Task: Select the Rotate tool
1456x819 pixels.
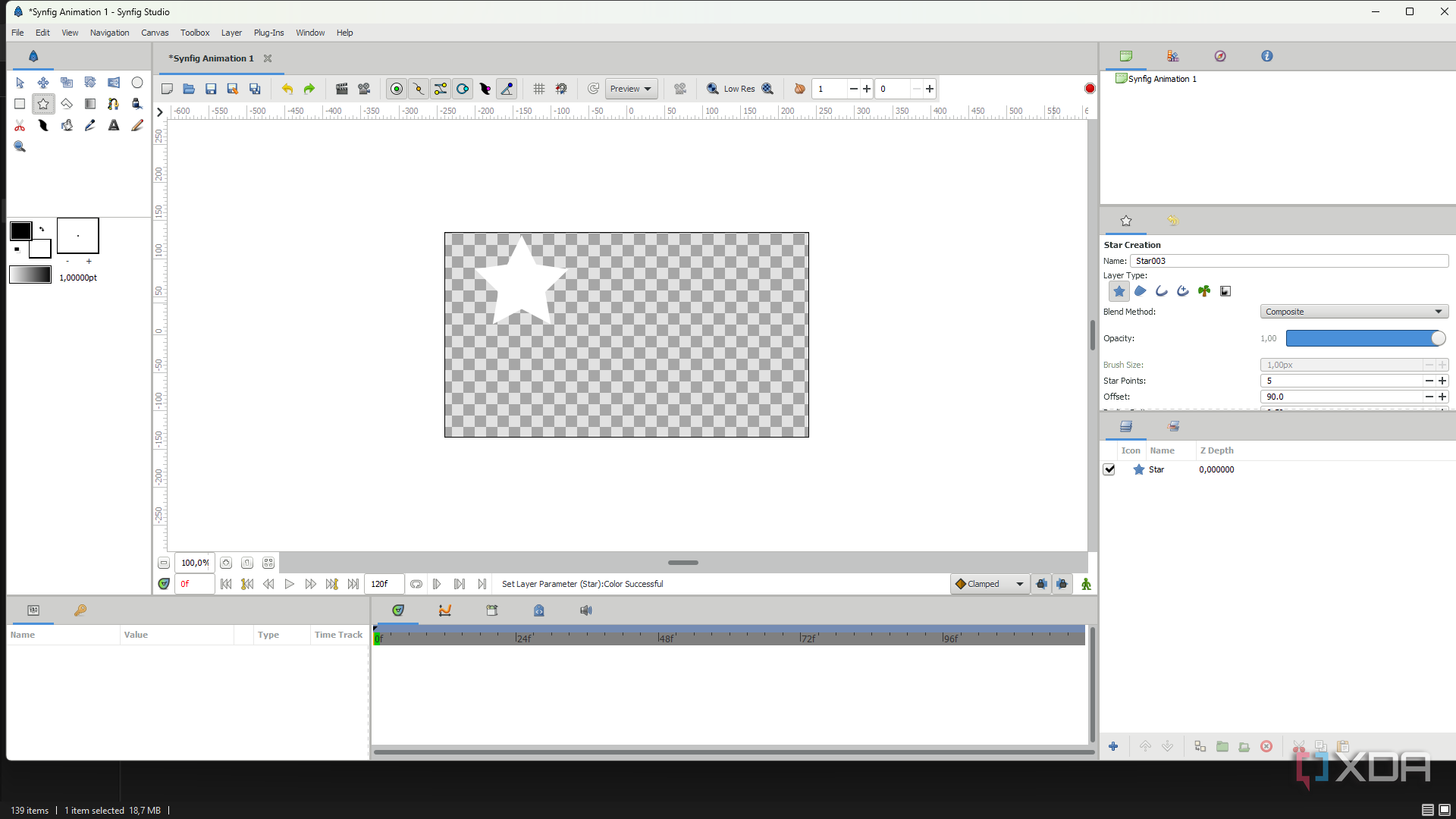Action: (90, 83)
